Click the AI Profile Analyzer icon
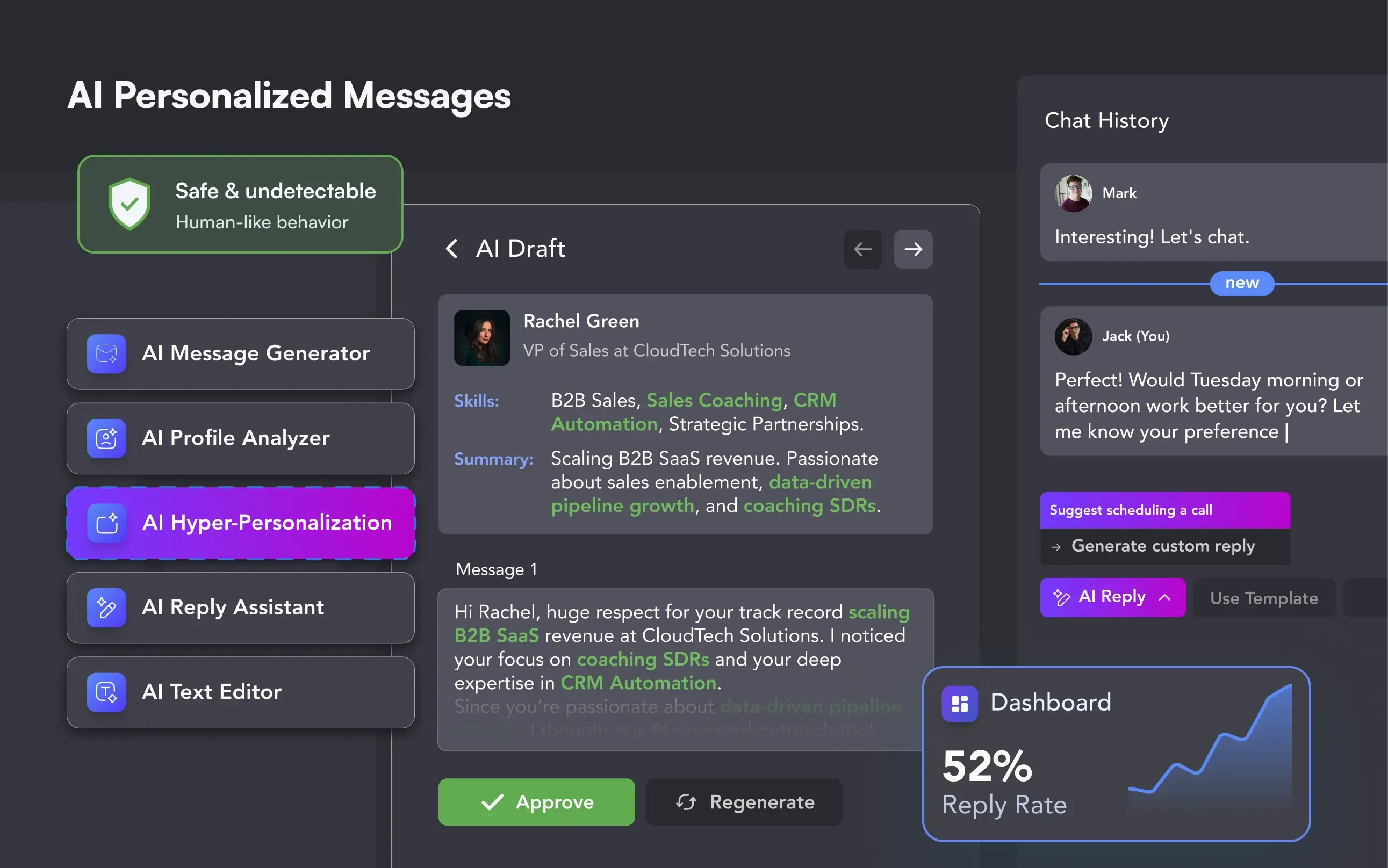Image resolution: width=1388 pixels, height=868 pixels. [106, 439]
